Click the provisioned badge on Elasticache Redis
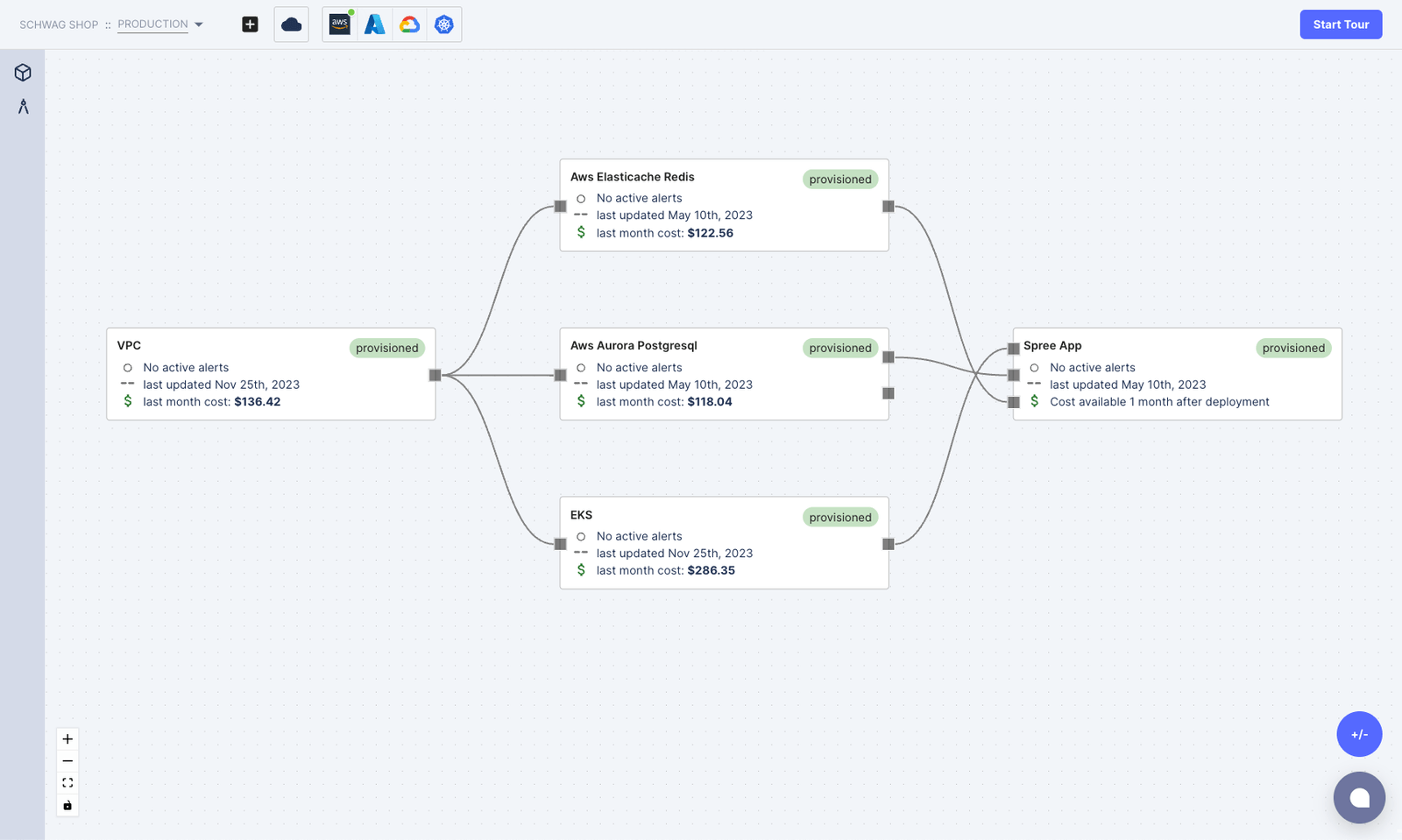 [840, 179]
